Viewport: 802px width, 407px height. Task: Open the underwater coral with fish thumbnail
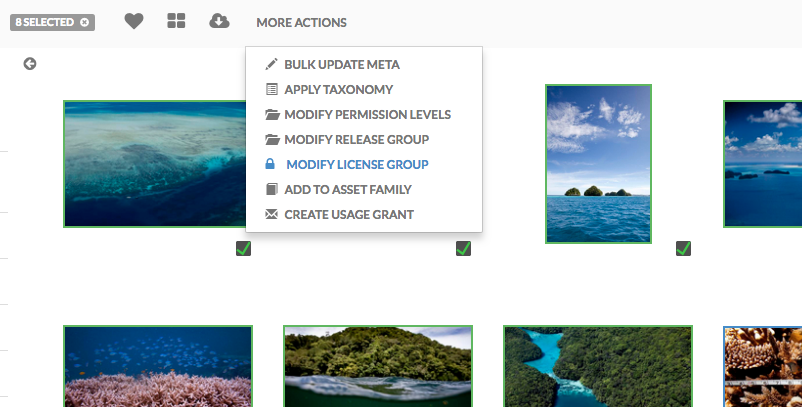click(x=158, y=366)
